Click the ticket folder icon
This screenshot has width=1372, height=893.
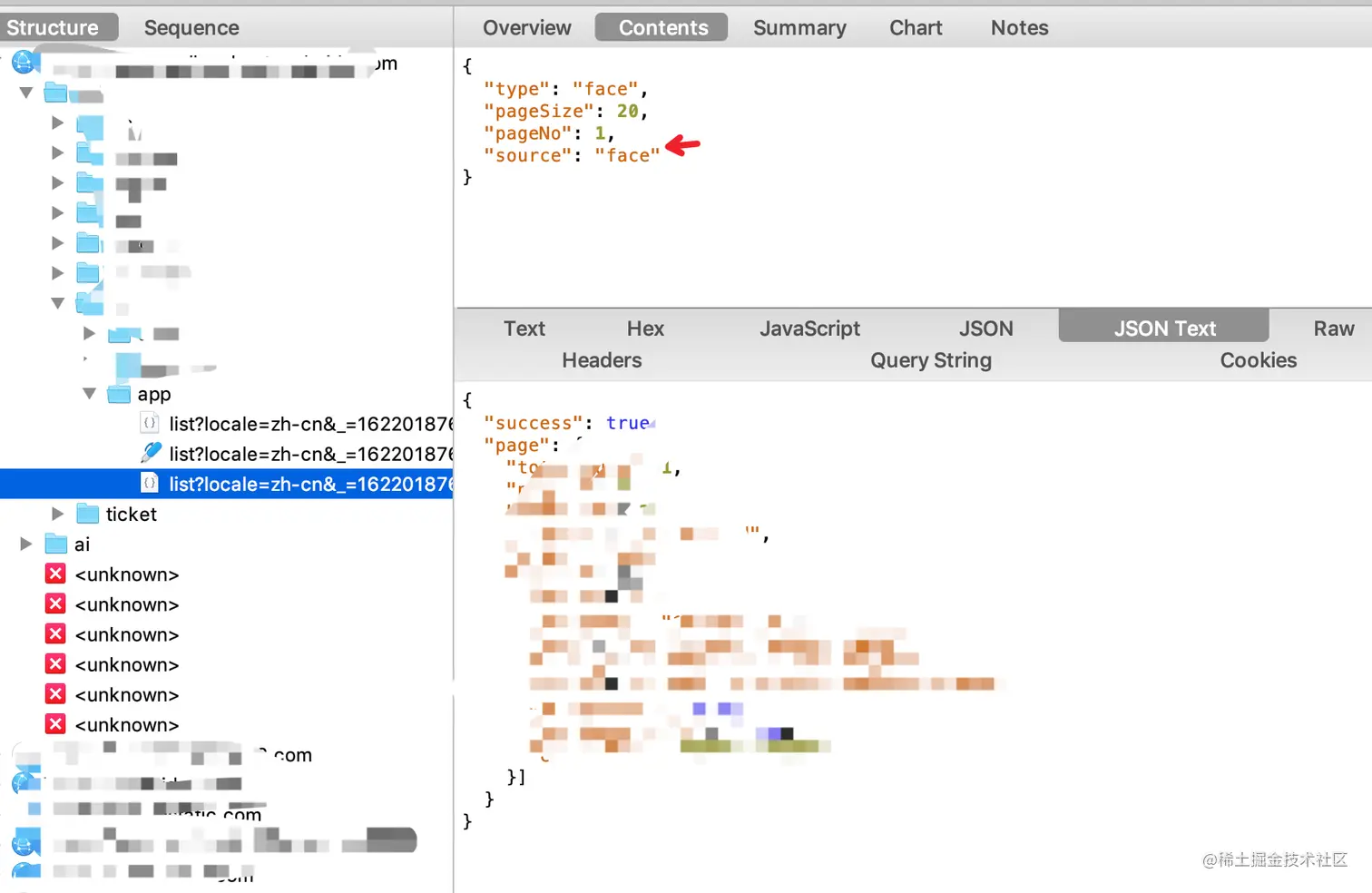pos(88,514)
